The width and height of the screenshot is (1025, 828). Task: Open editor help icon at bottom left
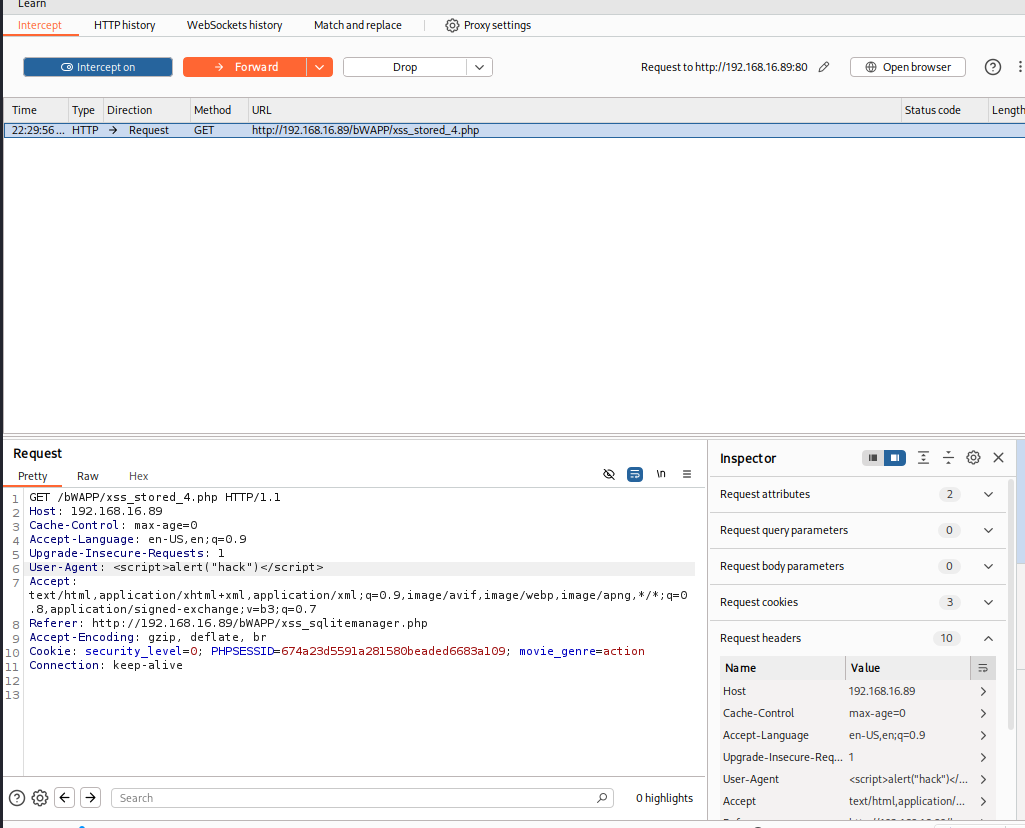pyautogui.click(x=17, y=798)
